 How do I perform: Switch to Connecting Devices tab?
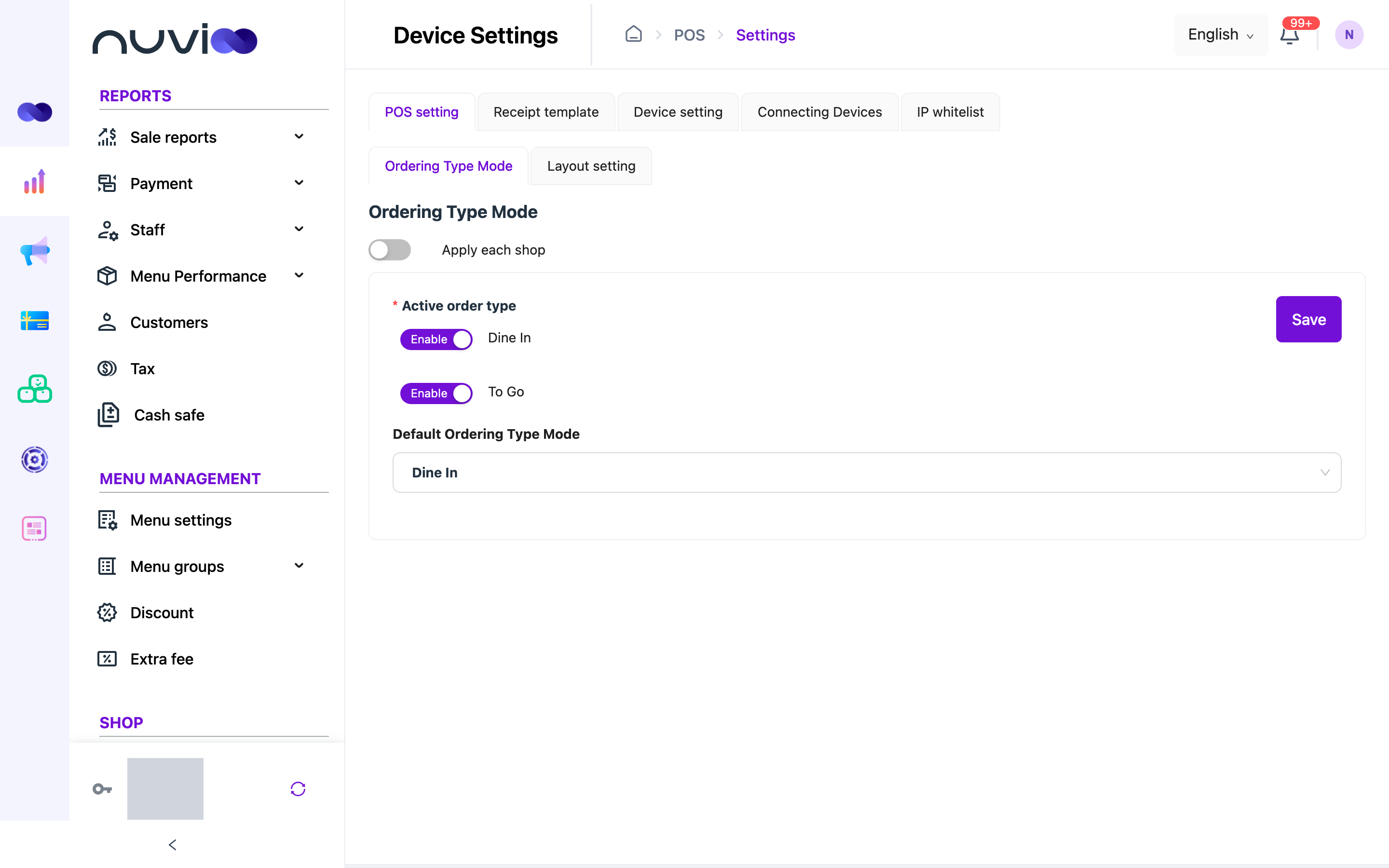(x=819, y=112)
